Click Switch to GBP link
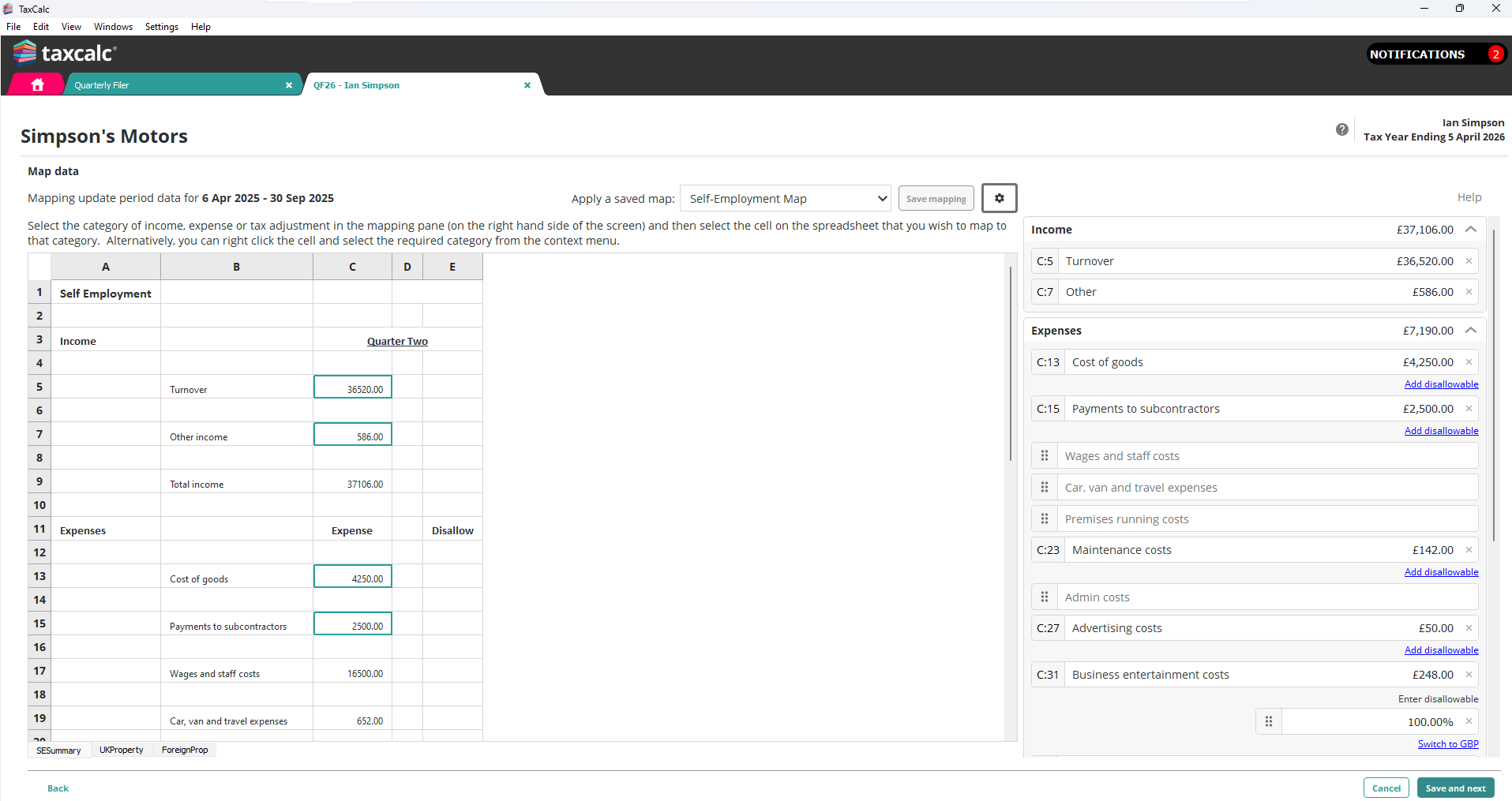Image resolution: width=1512 pixels, height=801 pixels. (1447, 744)
